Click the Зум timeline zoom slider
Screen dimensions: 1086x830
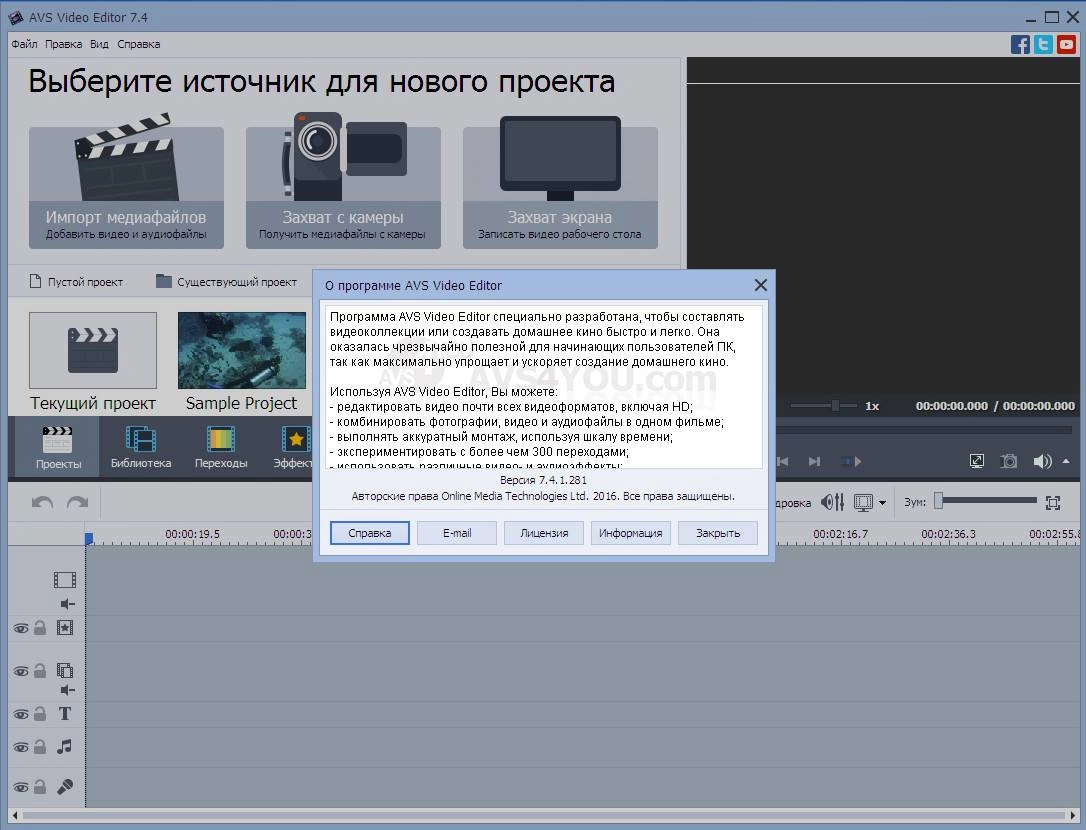[x=988, y=501]
